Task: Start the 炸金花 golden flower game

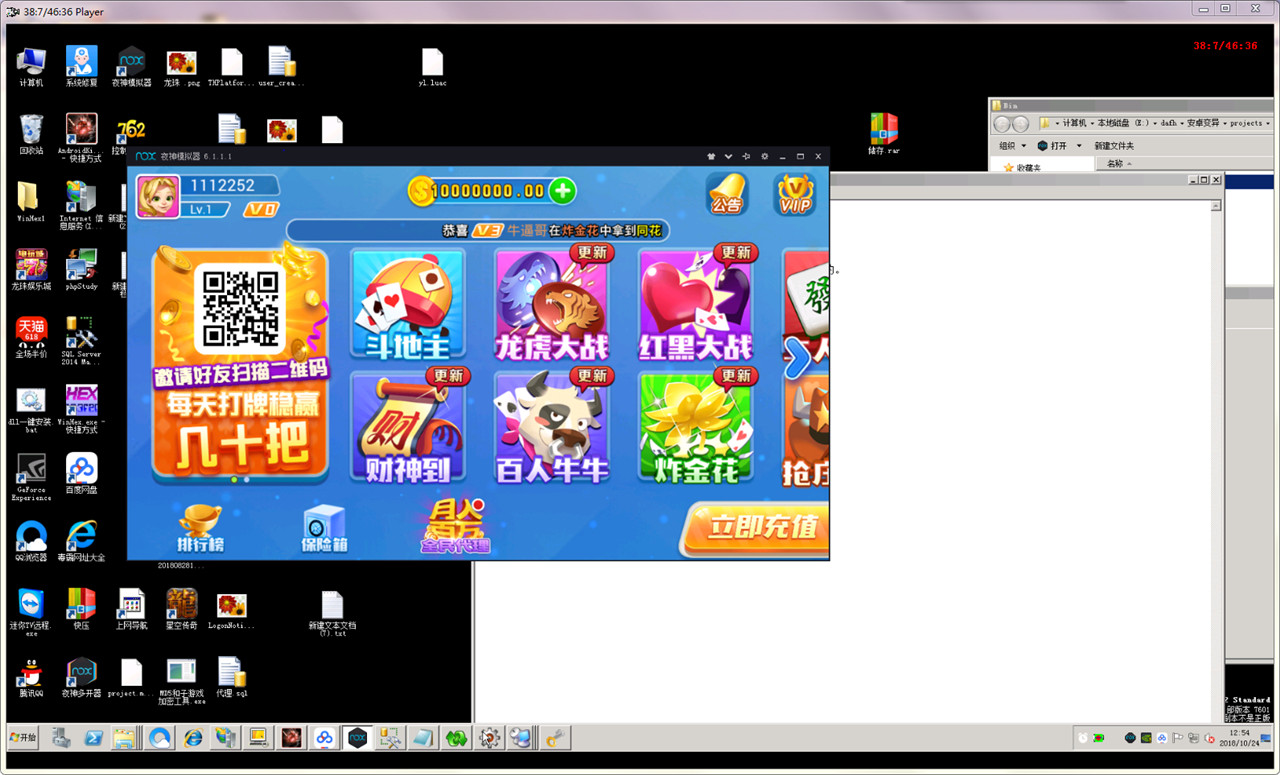Action: pyautogui.click(x=695, y=428)
